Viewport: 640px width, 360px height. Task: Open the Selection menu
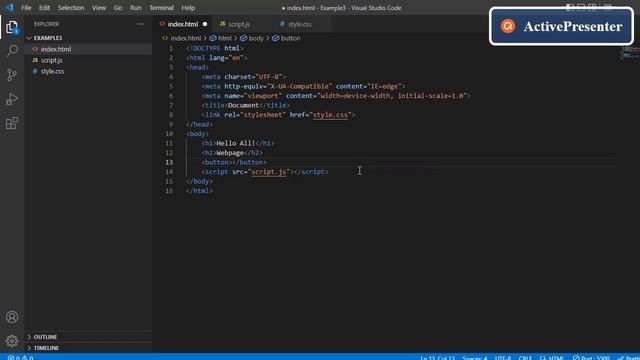(x=71, y=8)
